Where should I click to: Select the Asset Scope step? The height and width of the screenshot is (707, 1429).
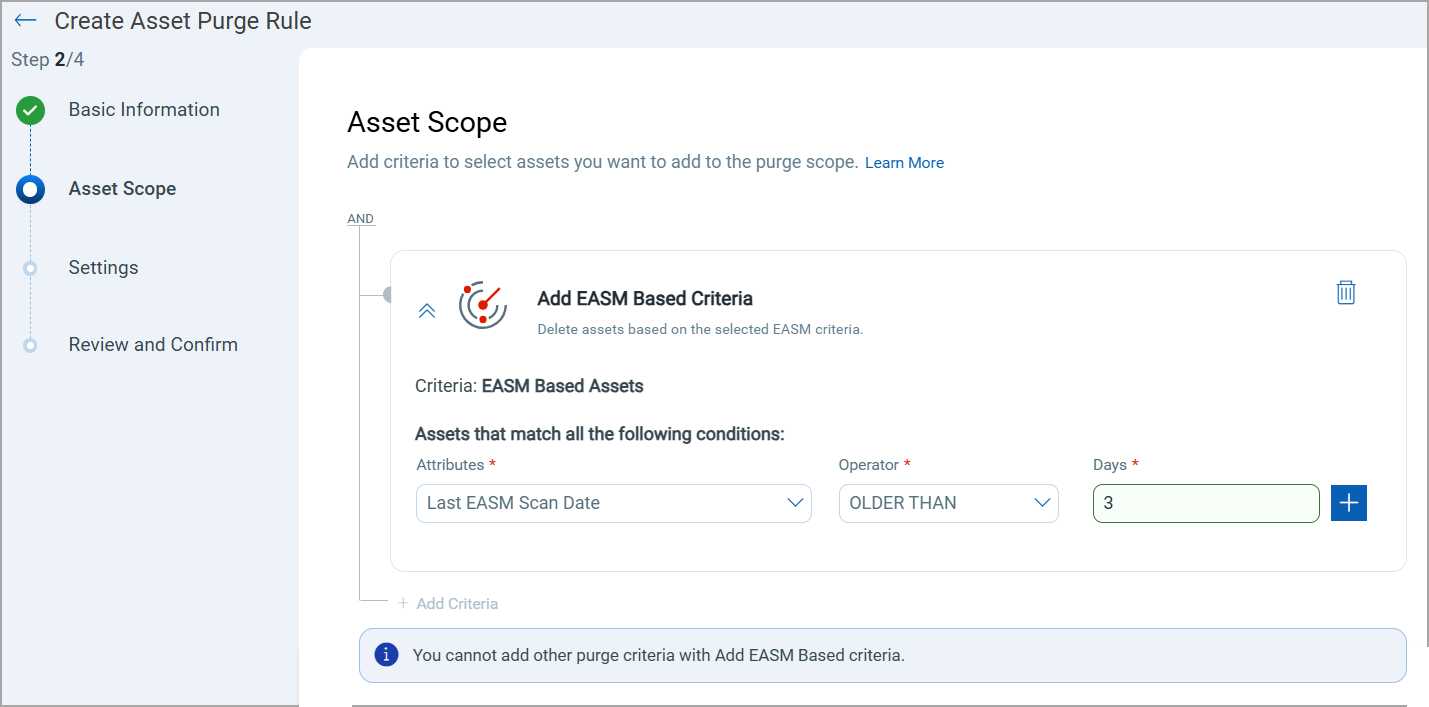pyautogui.click(x=122, y=189)
